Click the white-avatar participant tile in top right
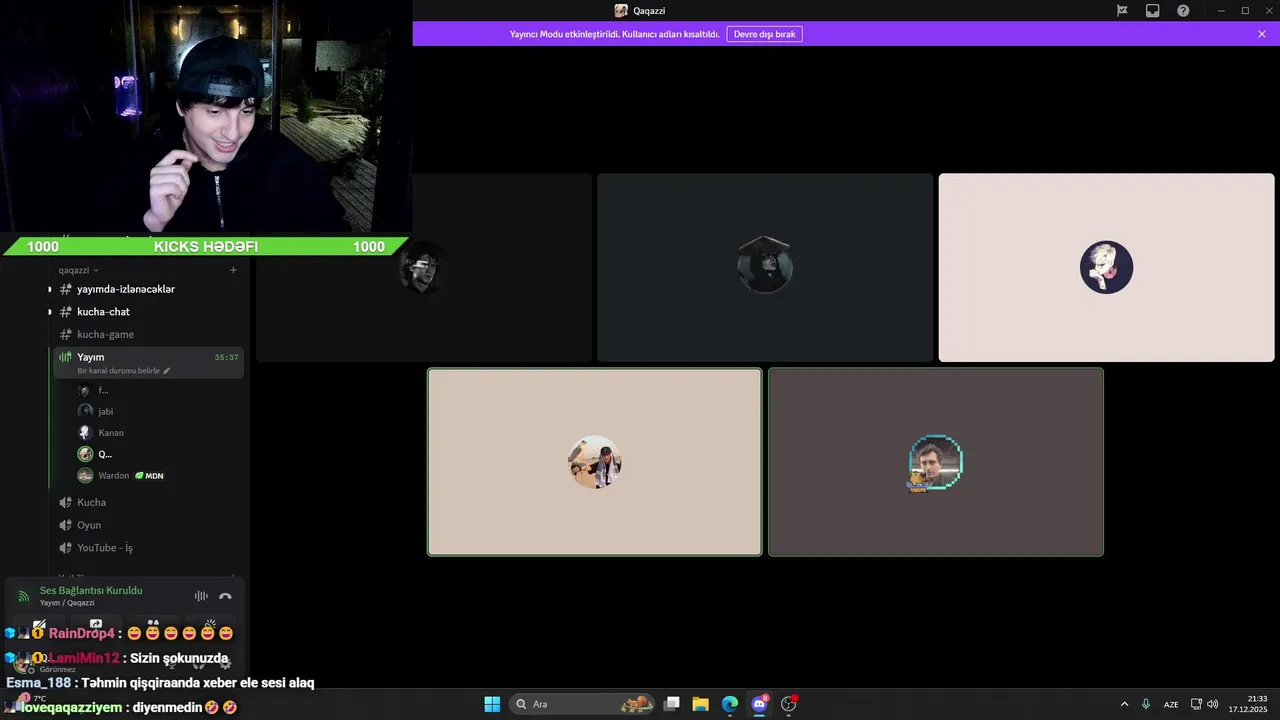This screenshot has width=1280, height=720. [1106, 267]
